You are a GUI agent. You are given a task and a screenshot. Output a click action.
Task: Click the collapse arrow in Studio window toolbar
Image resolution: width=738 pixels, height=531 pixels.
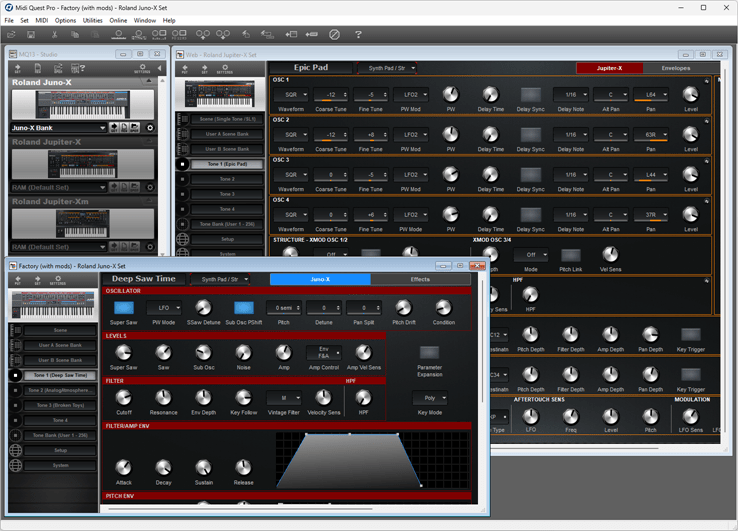tap(160, 68)
